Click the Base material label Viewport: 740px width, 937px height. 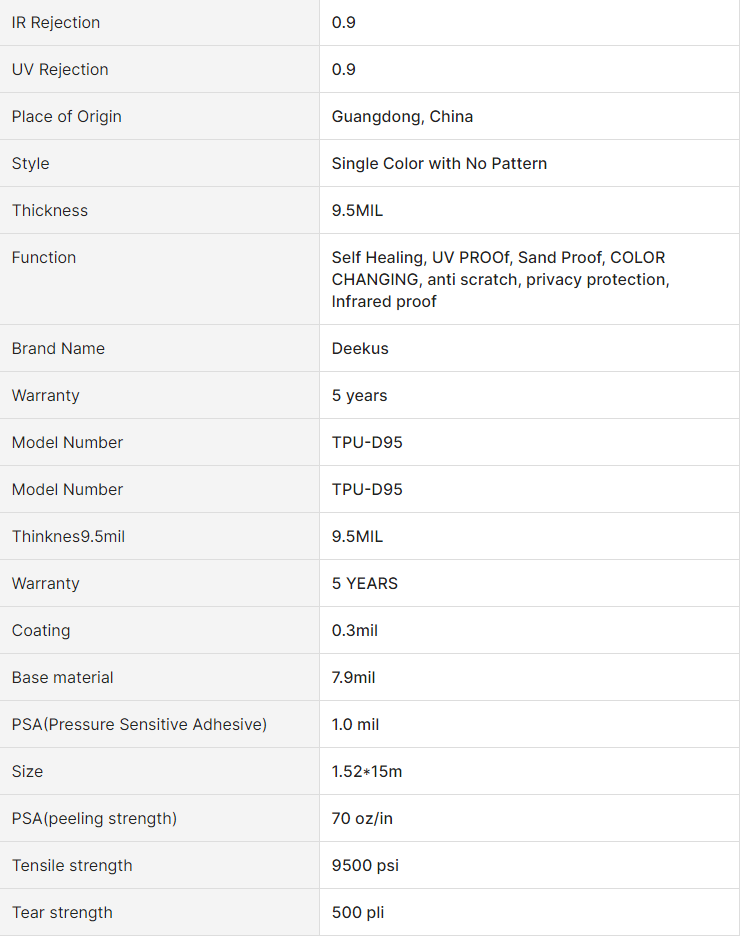click(x=62, y=678)
